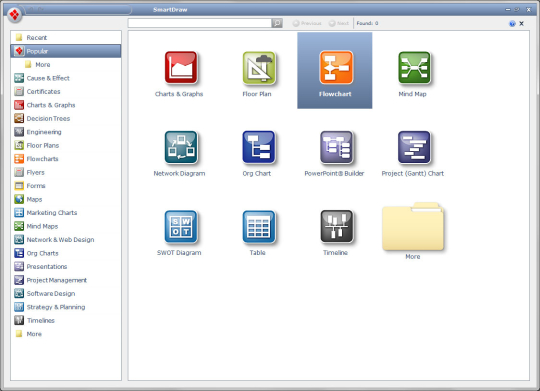Select Forms category
Viewport: 540px width, 391px height.
[x=66, y=186]
